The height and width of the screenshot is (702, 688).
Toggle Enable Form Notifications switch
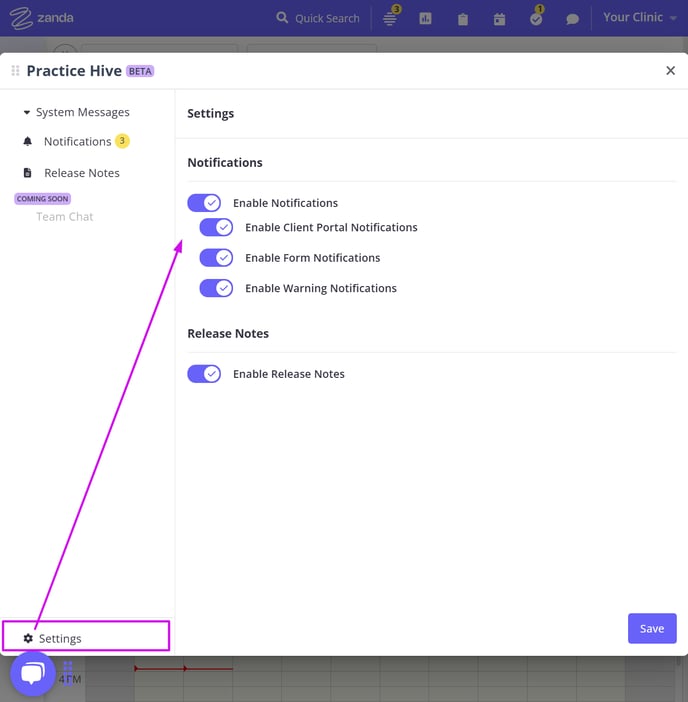pos(216,258)
